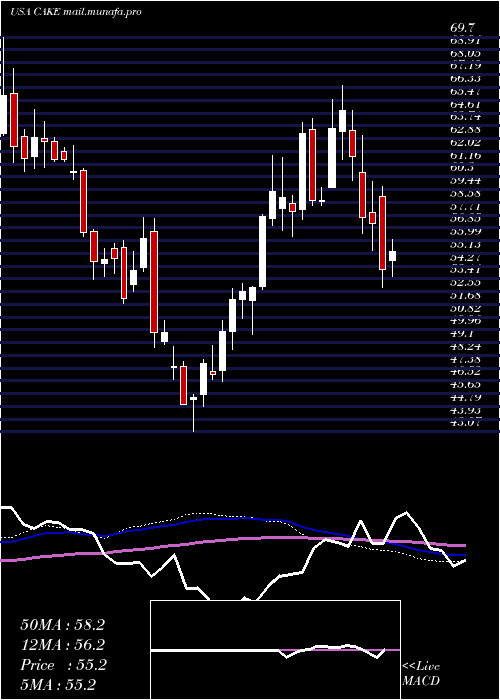Click the 54.27 price axis label

click(465, 257)
